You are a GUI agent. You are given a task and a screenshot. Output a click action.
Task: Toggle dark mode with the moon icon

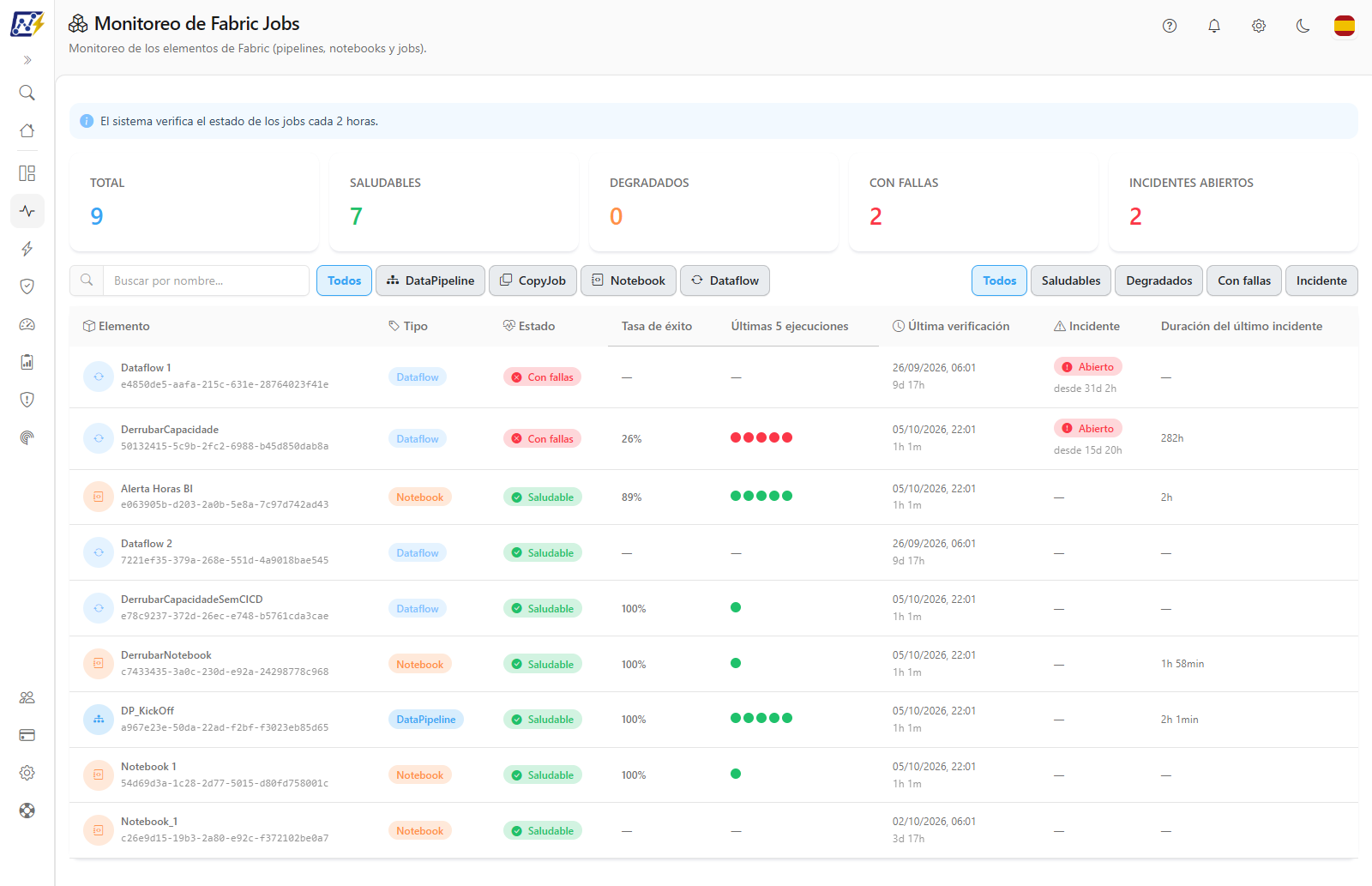point(1303,26)
